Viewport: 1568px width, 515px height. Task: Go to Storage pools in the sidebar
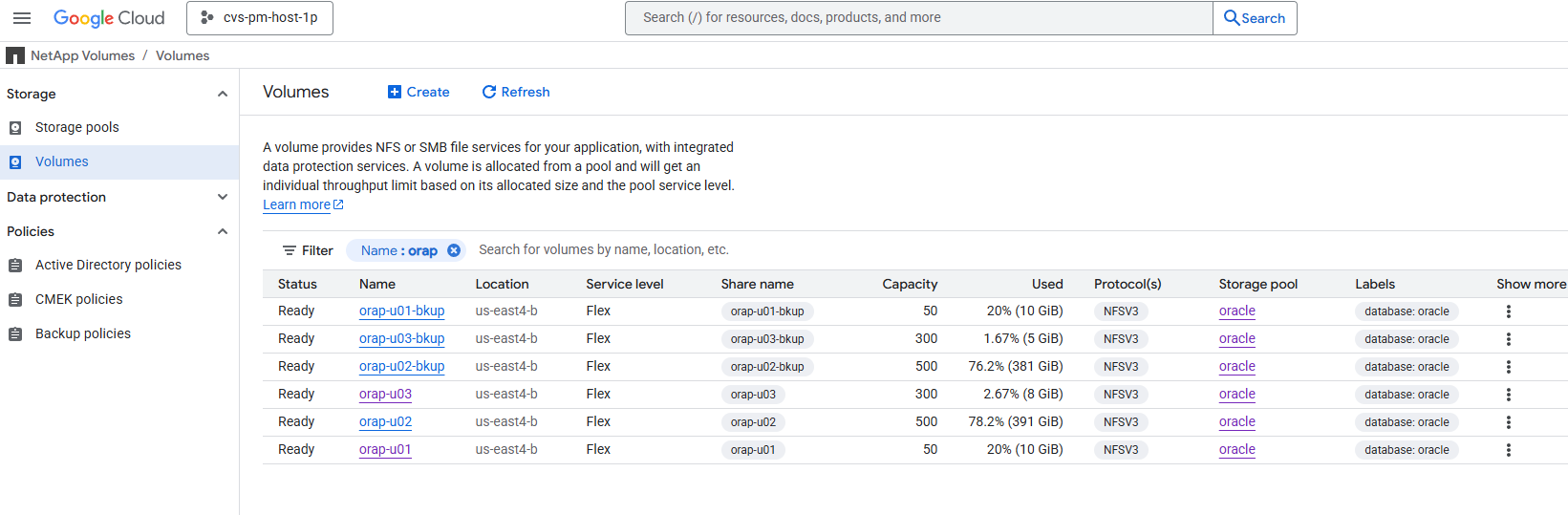[76, 127]
